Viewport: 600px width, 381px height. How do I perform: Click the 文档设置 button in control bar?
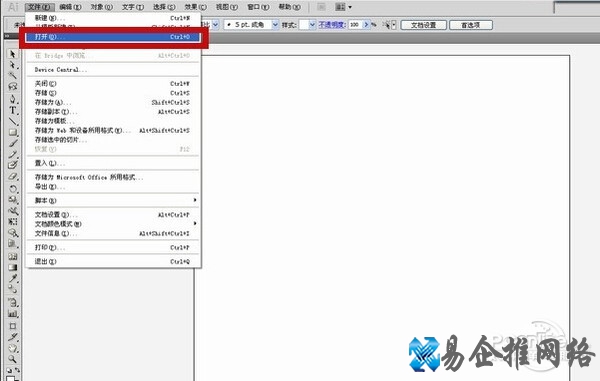[423, 25]
